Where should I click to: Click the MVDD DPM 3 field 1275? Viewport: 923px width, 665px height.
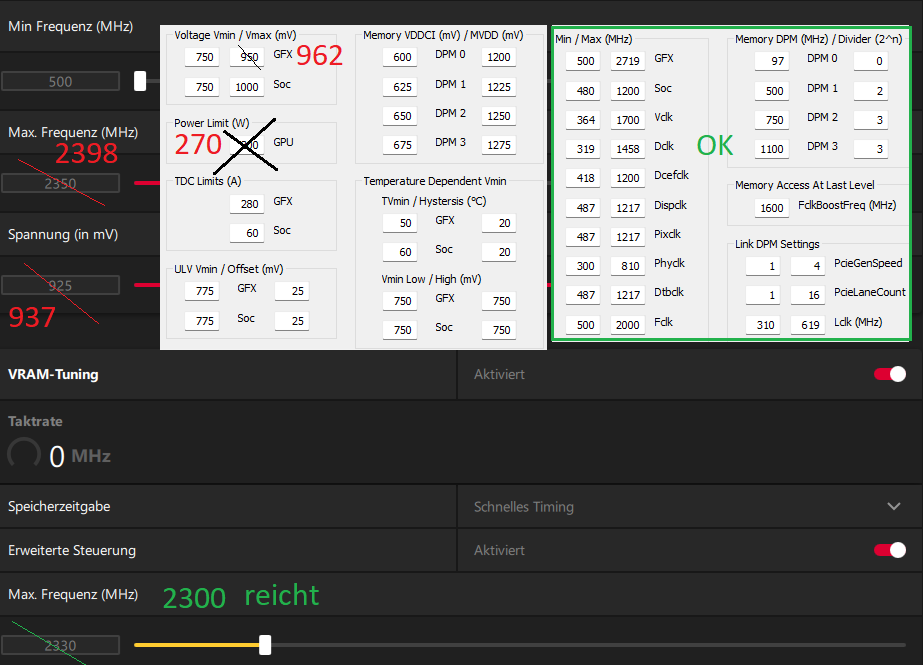point(499,145)
